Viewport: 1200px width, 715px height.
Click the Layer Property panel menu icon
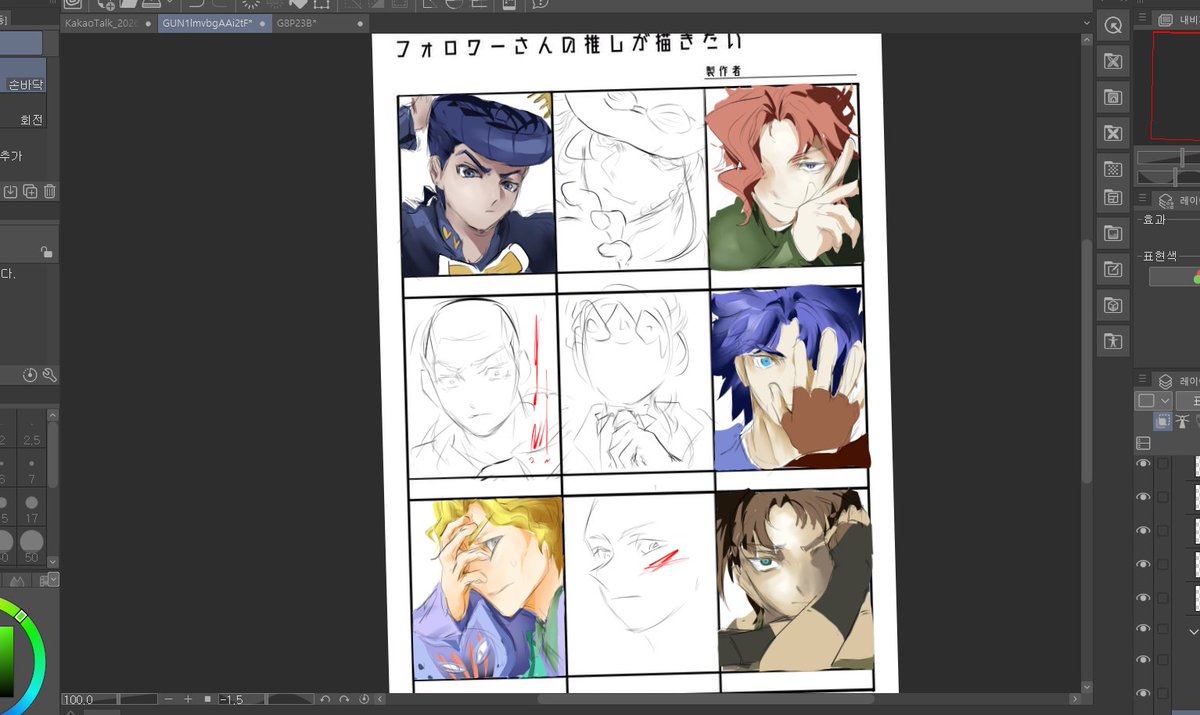pos(1142,199)
